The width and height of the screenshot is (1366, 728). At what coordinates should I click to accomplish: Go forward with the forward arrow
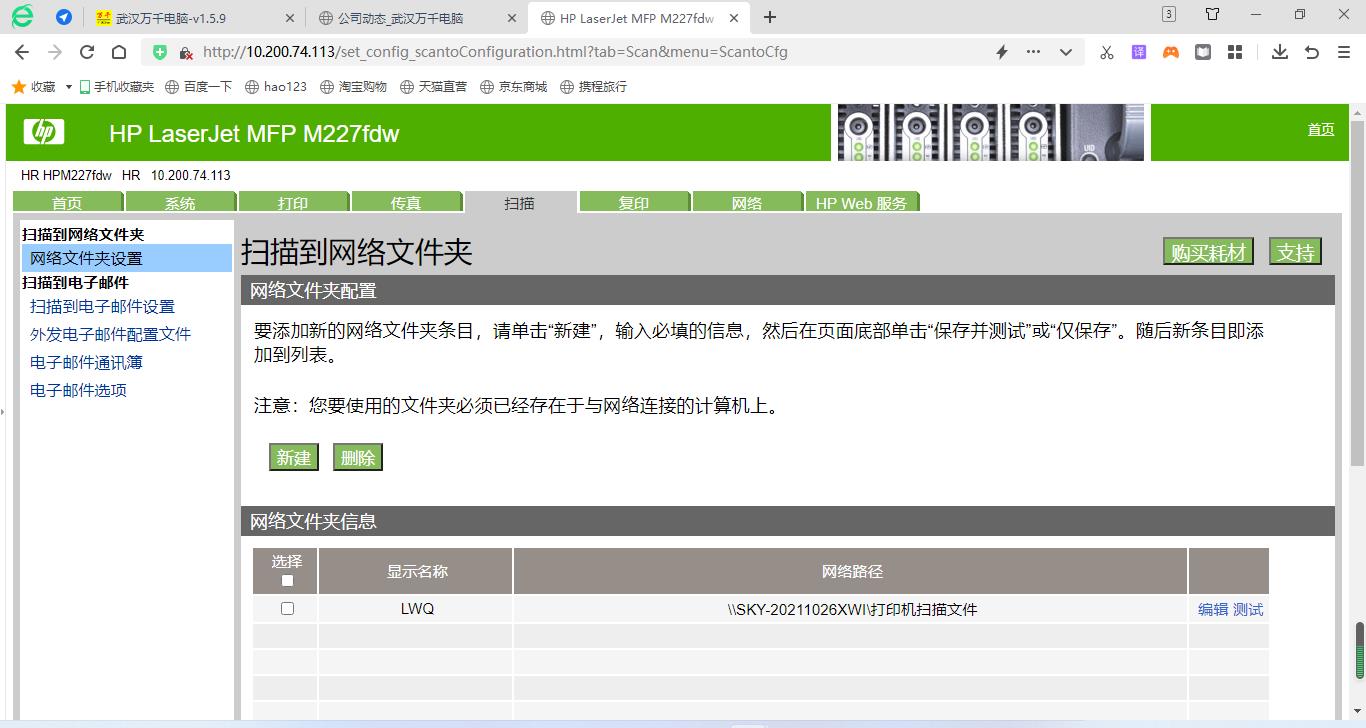point(54,52)
